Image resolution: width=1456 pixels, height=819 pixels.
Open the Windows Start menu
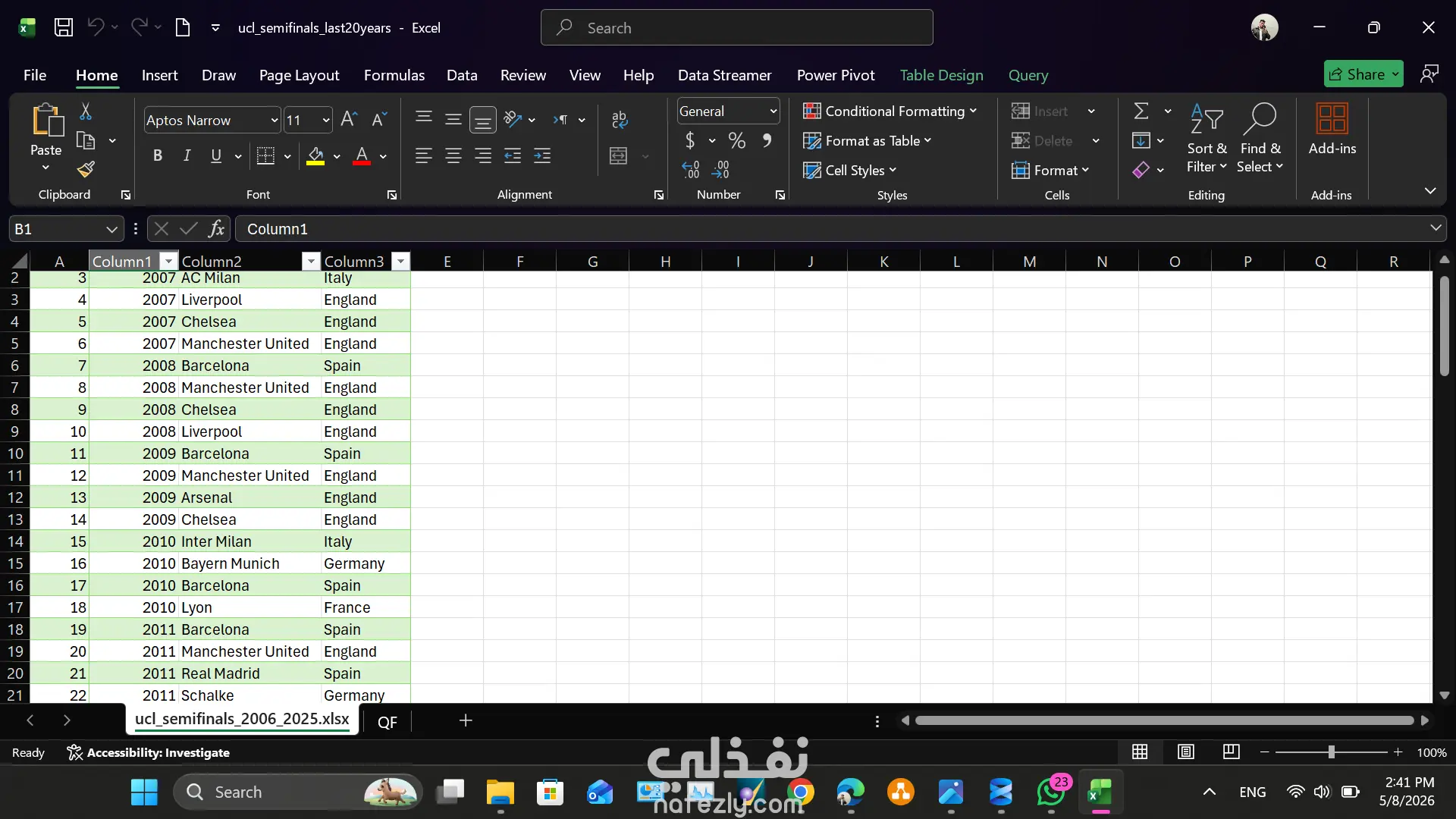(144, 792)
